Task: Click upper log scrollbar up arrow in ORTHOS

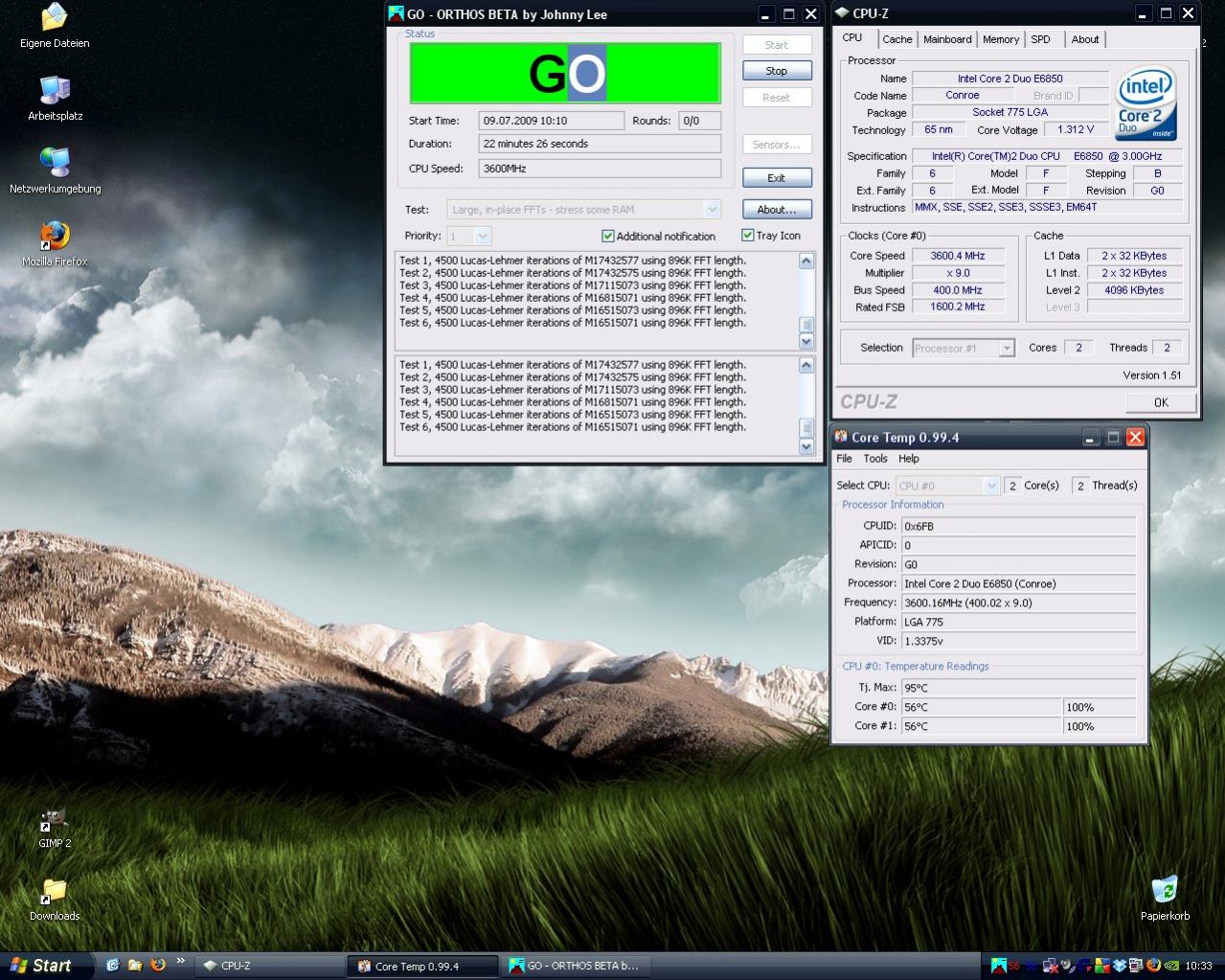Action: pyautogui.click(x=806, y=262)
